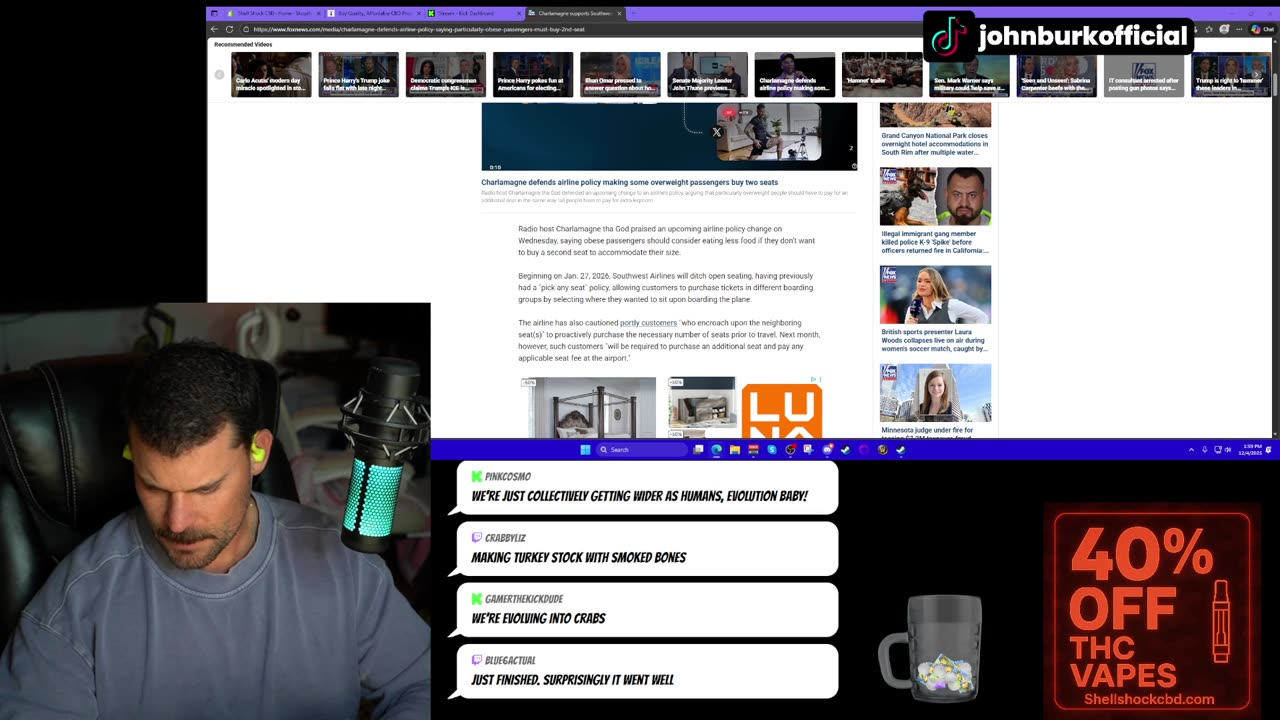Click the LUNA orange ad banner
Viewport: 1280px width, 720px height.
click(x=782, y=411)
